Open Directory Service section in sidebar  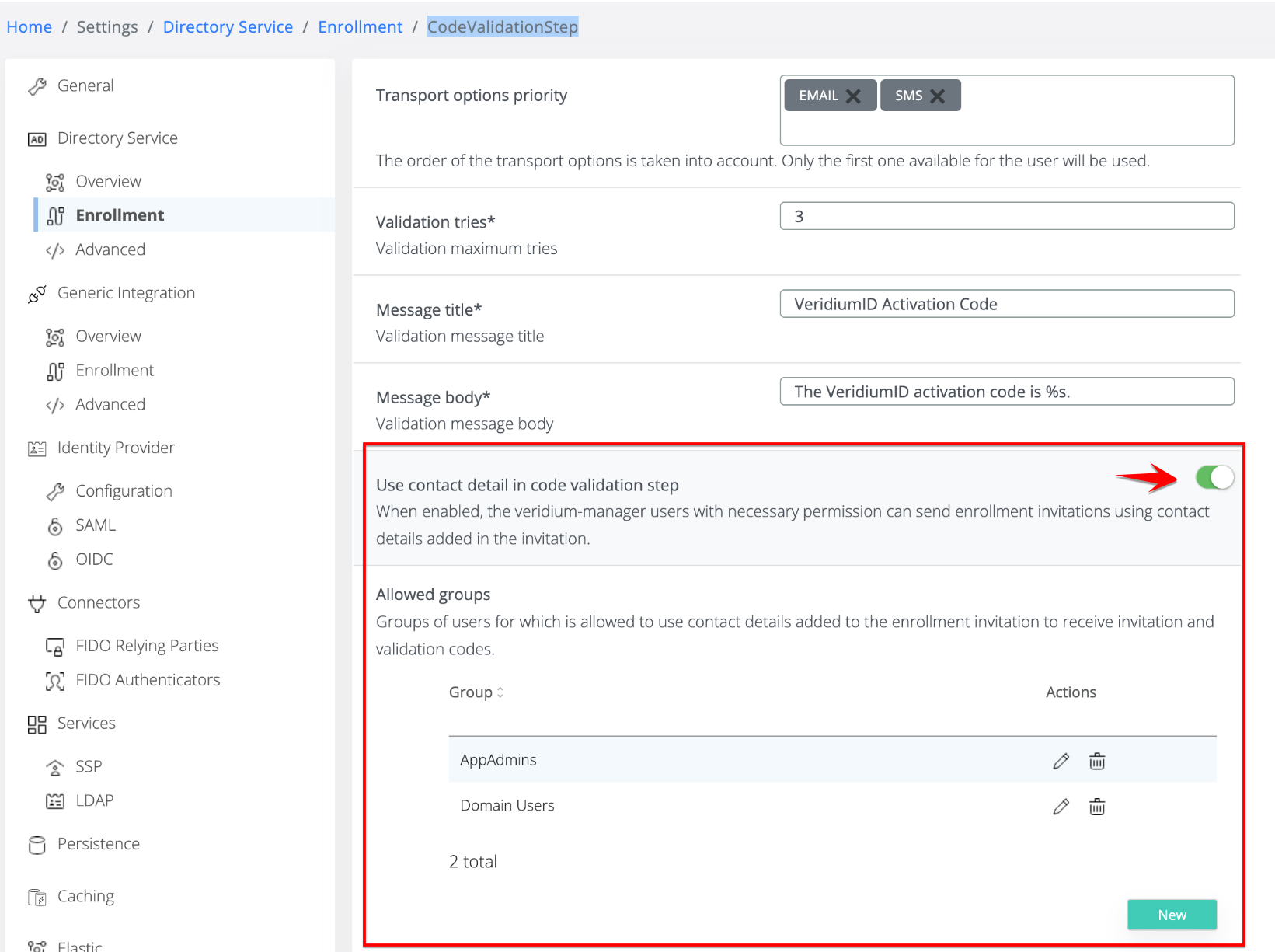coord(117,138)
